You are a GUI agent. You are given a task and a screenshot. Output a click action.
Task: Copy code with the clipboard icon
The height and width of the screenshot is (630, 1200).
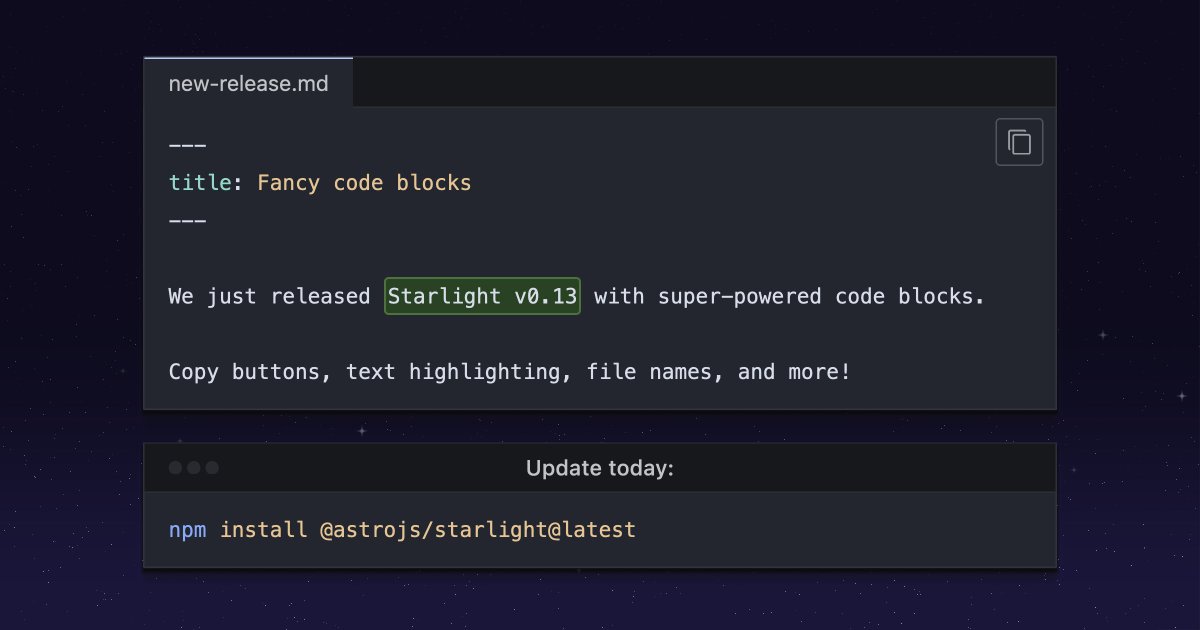(x=1019, y=142)
